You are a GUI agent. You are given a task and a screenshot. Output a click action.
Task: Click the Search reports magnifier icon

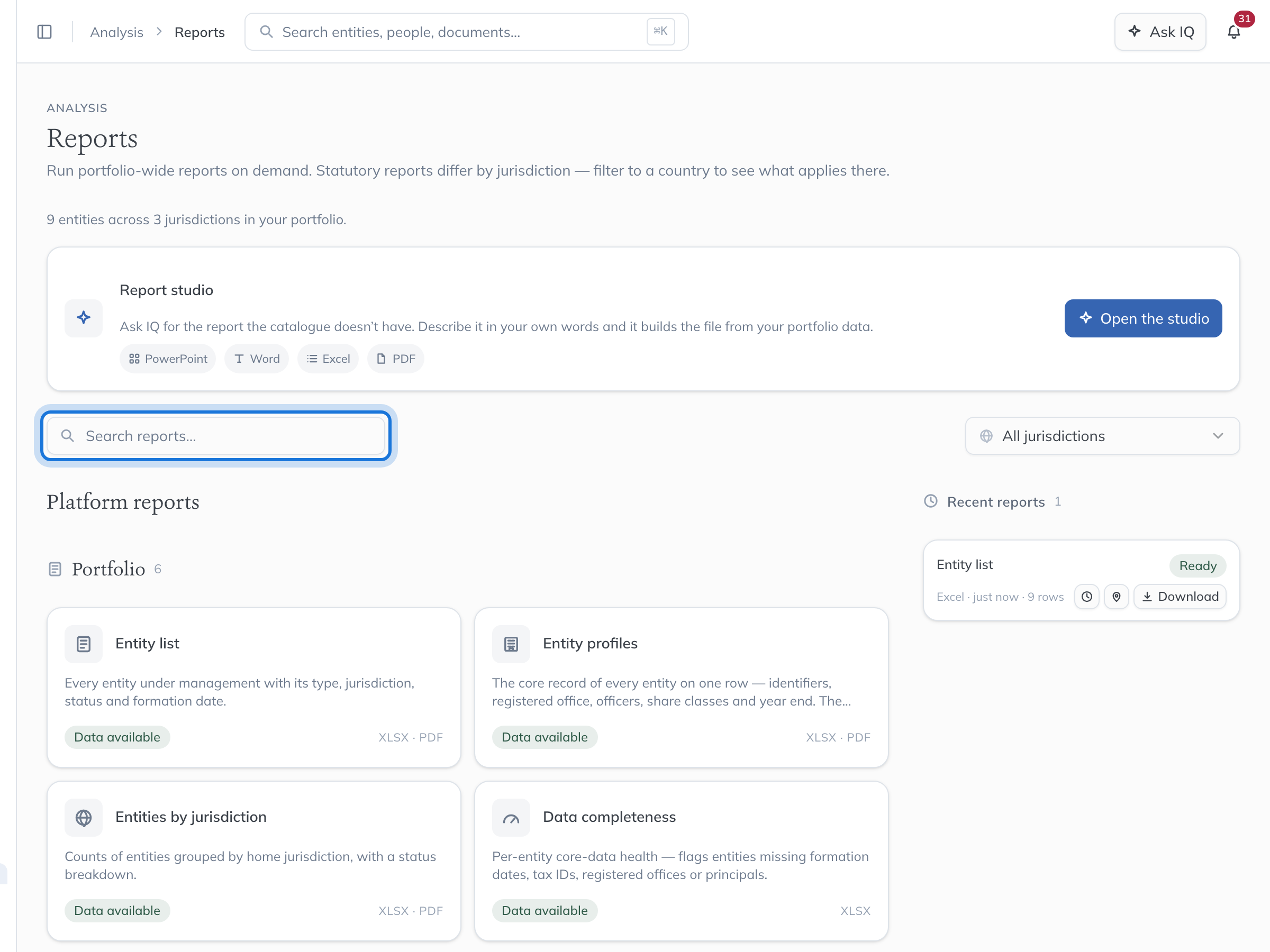(67, 436)
